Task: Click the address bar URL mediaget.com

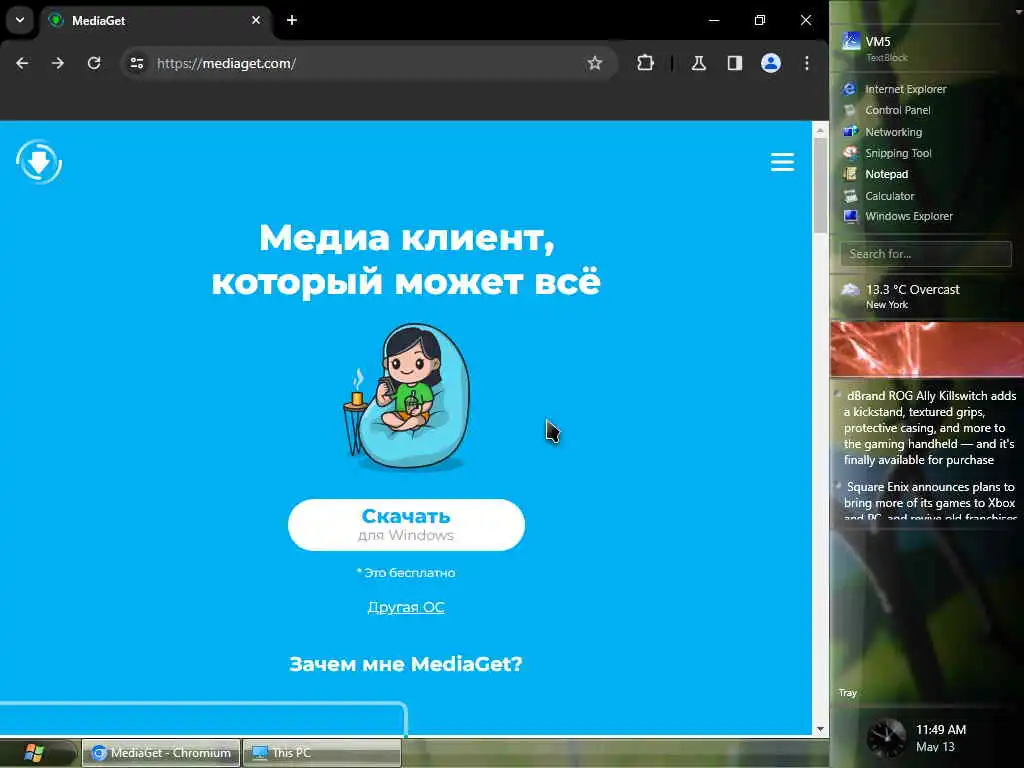Action: pos(227,63)
